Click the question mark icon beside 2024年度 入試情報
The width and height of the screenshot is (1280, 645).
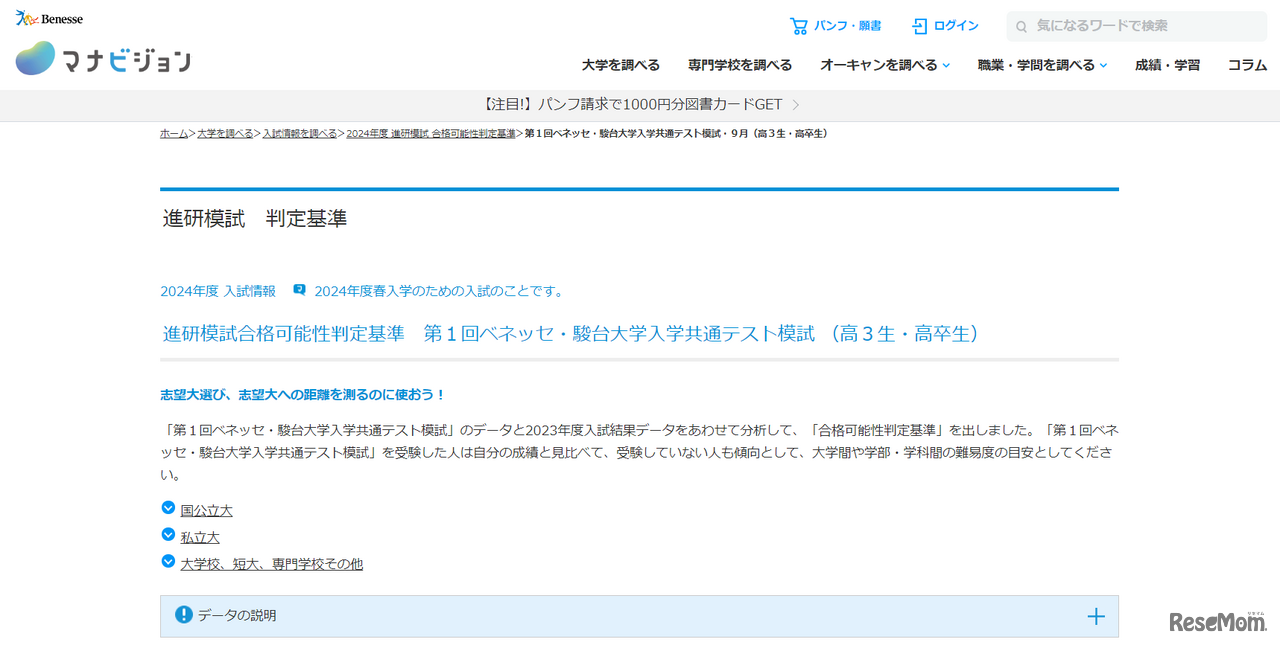(298, 289)
